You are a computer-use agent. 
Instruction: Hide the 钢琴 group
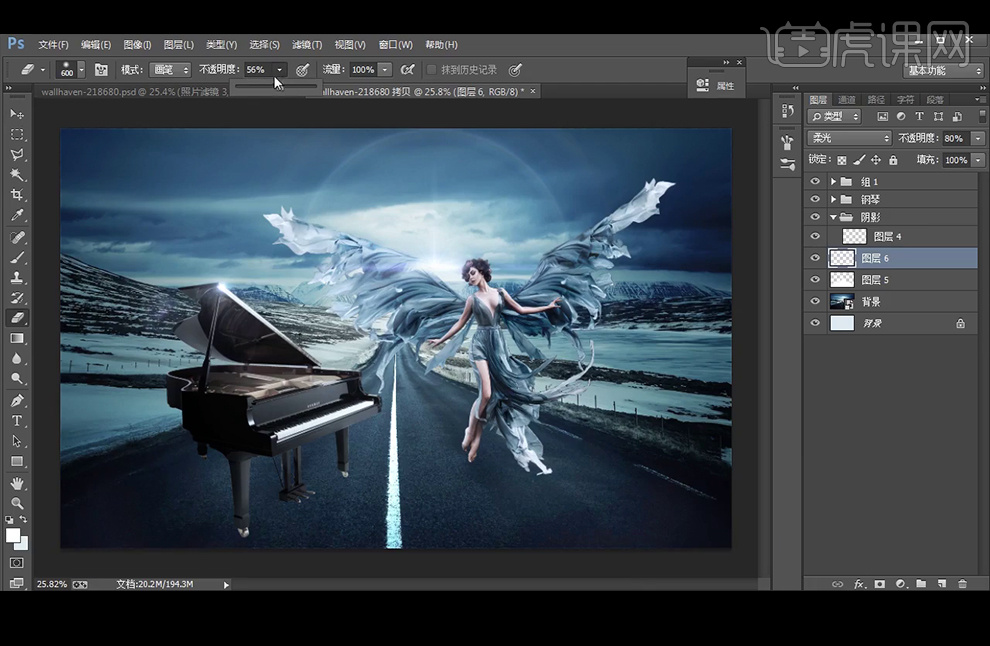point(815,199)
